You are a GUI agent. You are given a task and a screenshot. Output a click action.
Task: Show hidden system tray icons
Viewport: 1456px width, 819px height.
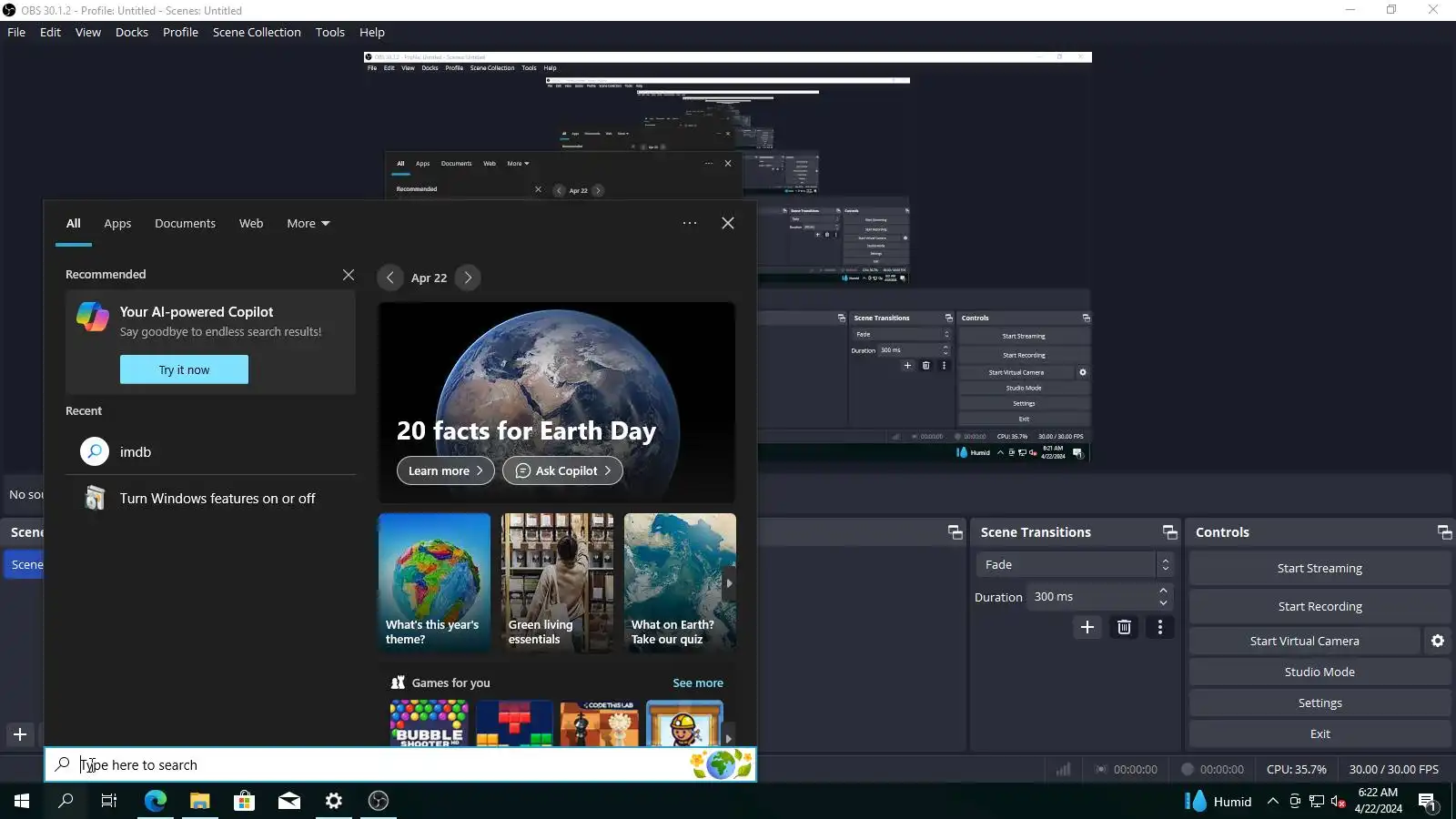(x=1273, y=802)
